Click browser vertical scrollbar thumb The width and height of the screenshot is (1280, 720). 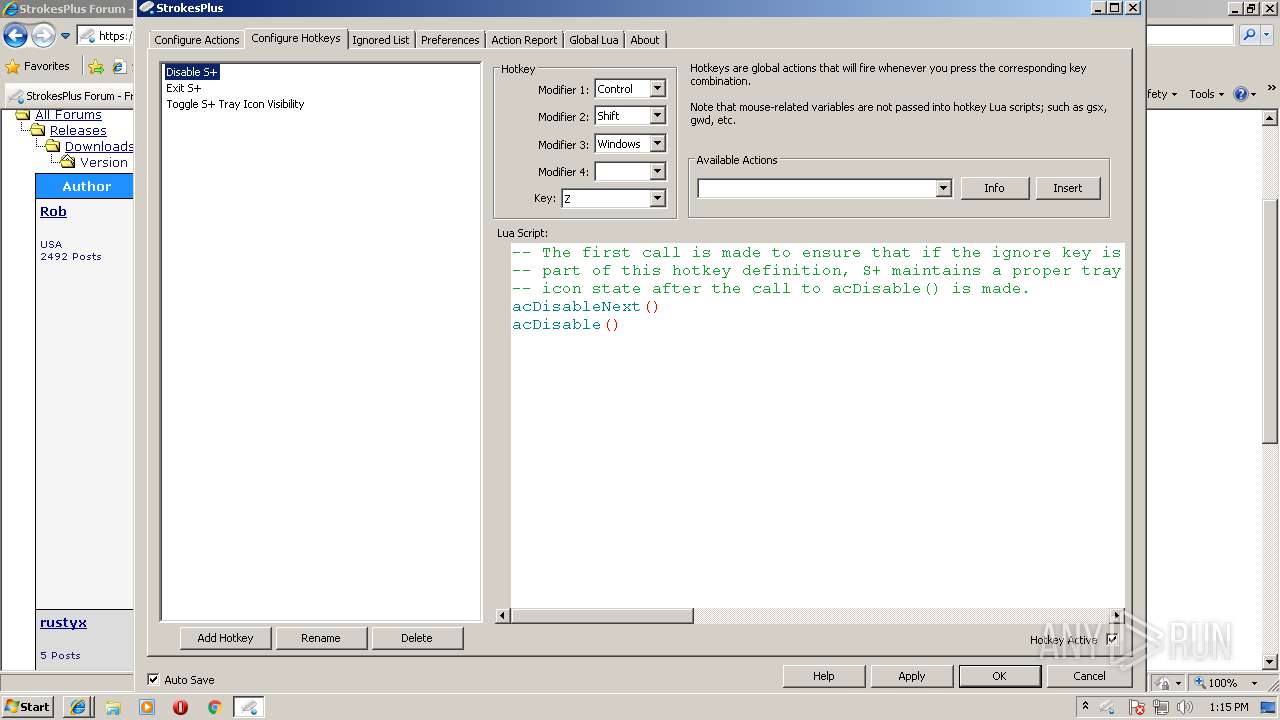[x=1270, y=320]
